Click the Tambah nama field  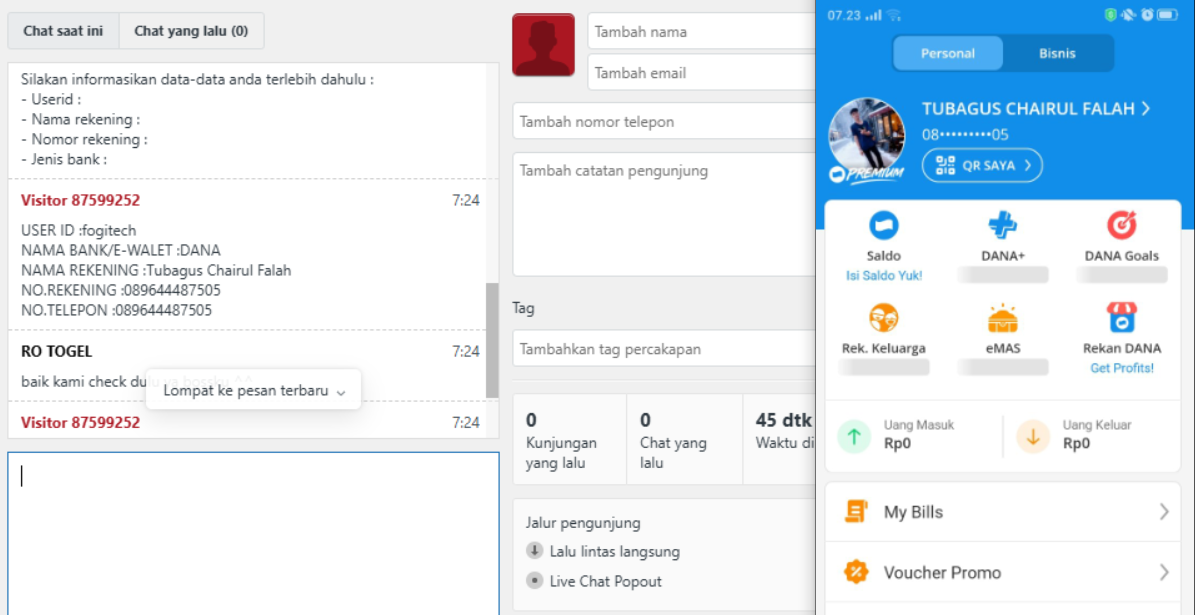click(x=701, y=32)
